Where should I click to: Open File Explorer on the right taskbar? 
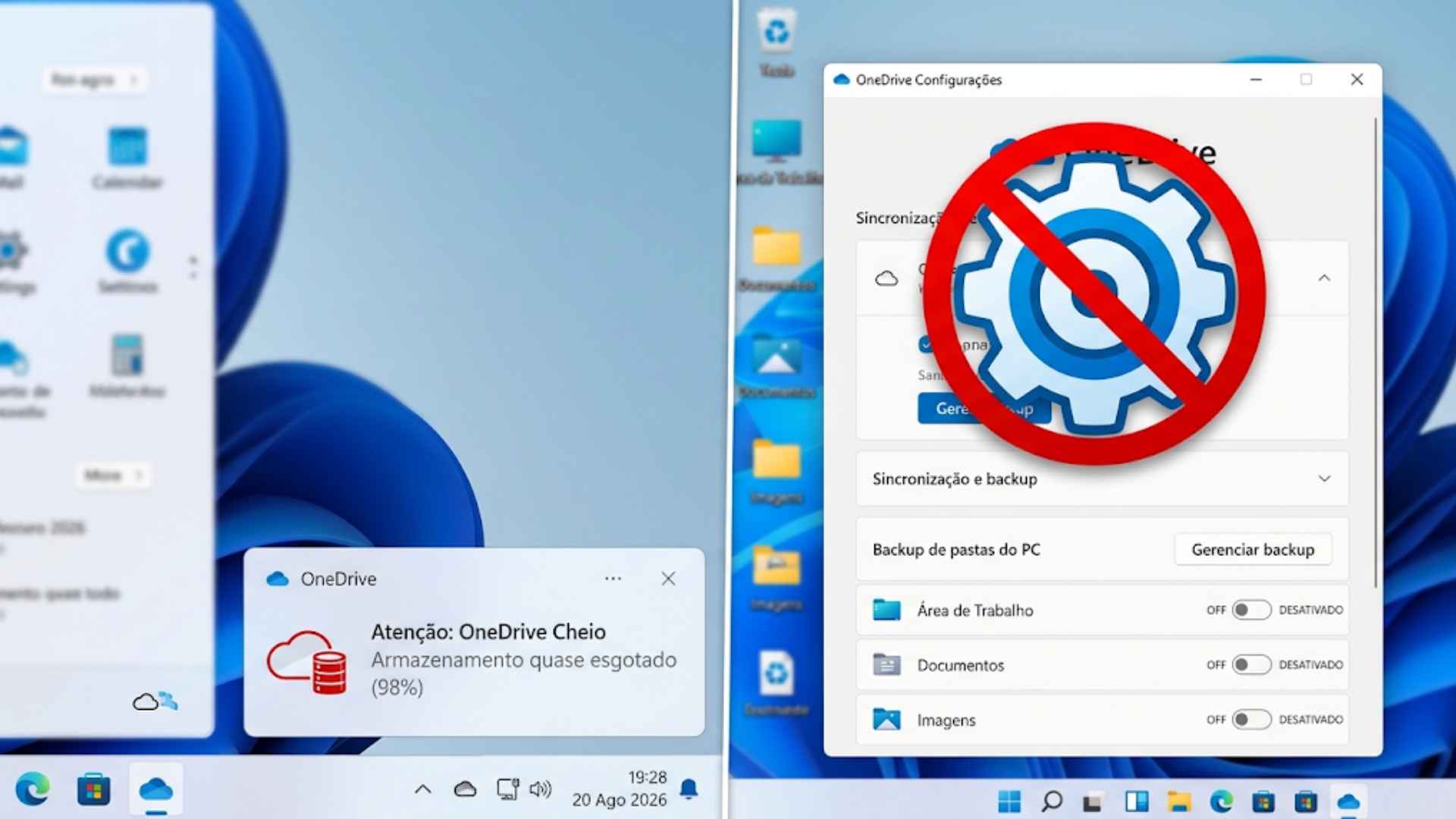[1178, 801]
